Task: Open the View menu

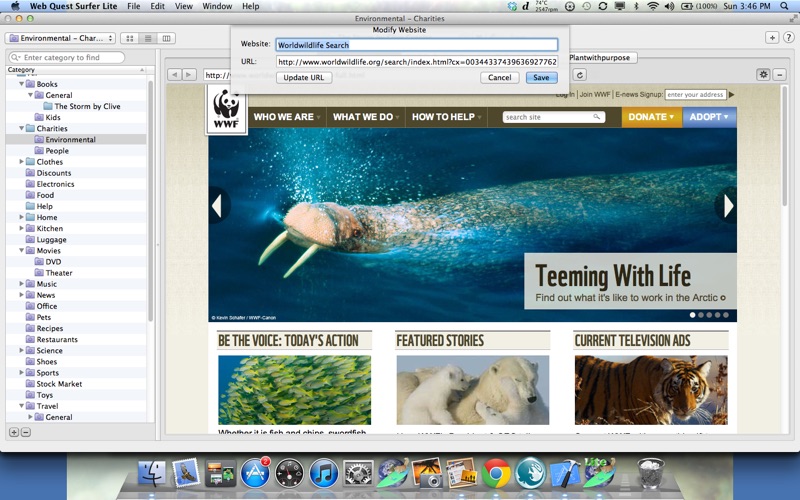Action: [184, 6]
